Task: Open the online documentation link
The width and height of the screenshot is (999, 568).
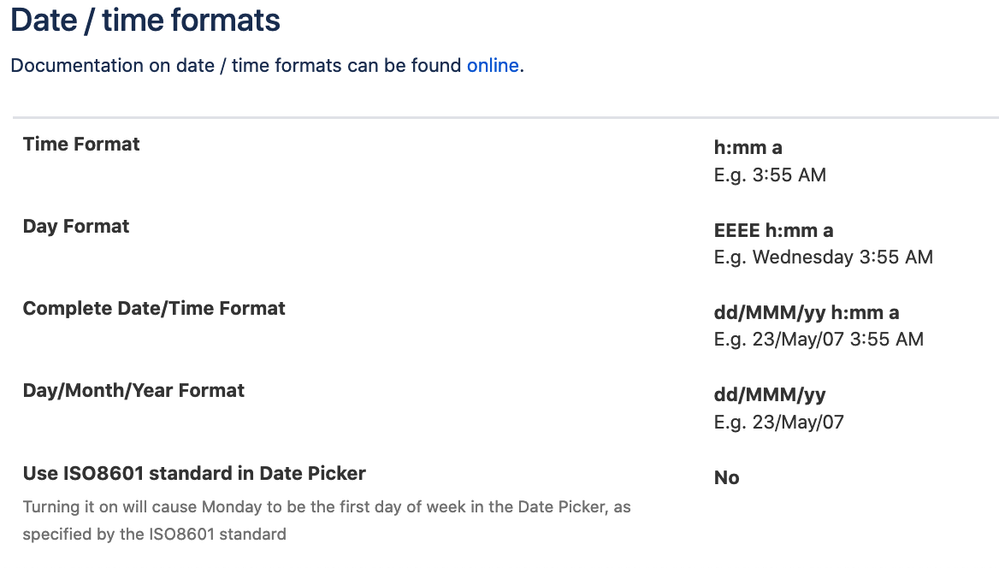Action: coord(492,66)
